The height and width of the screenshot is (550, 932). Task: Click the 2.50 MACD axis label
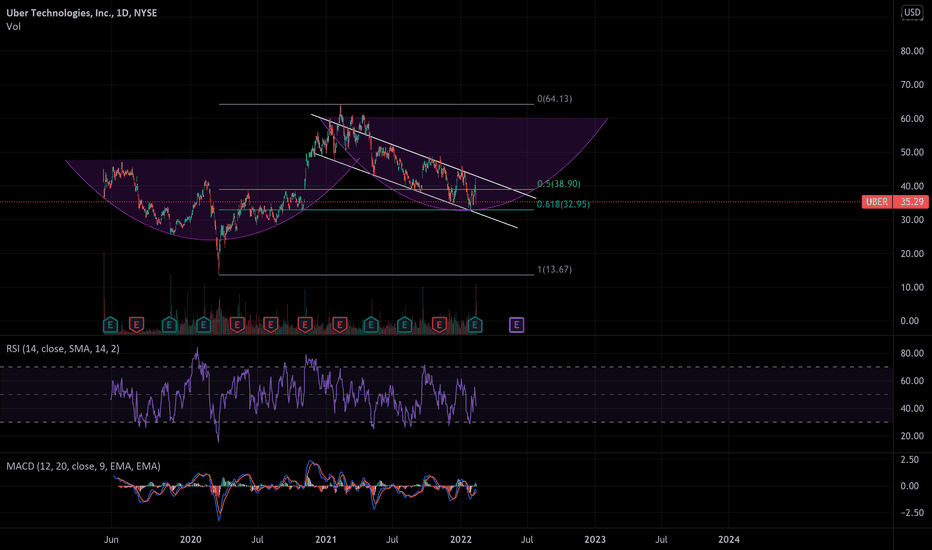click(x=910, y=460)
